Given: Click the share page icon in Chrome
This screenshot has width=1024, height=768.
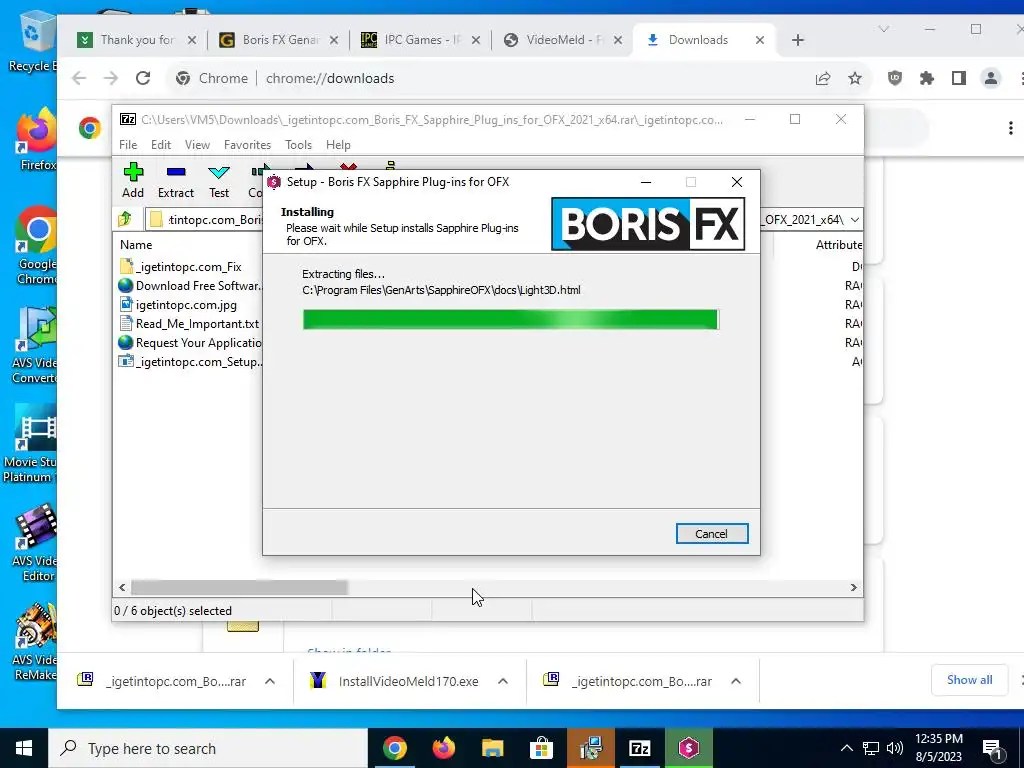Looking at the screenshot, I should click(x=823, y=78).
